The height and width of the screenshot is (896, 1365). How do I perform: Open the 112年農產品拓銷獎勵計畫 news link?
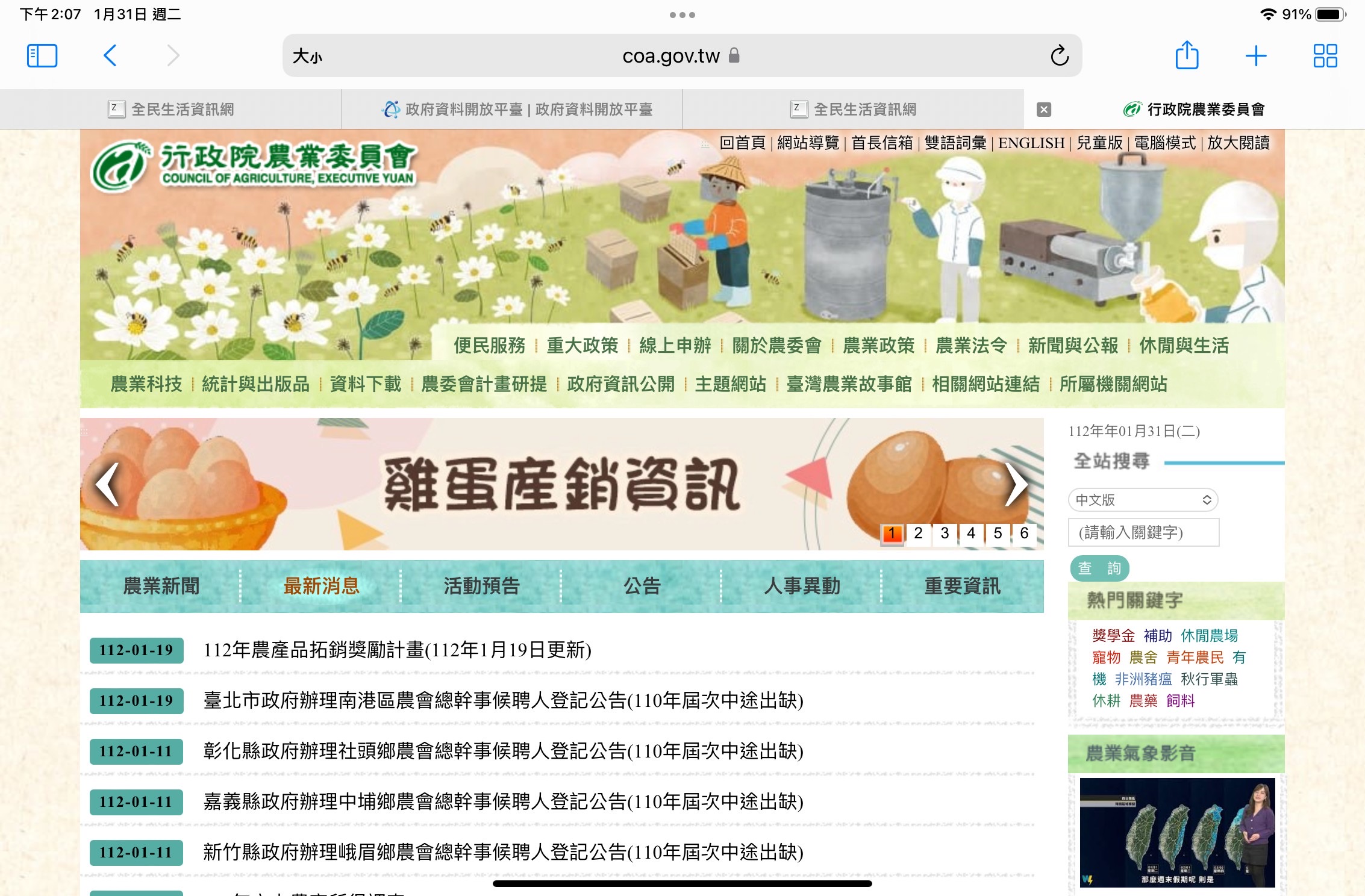tap(397, 650)
